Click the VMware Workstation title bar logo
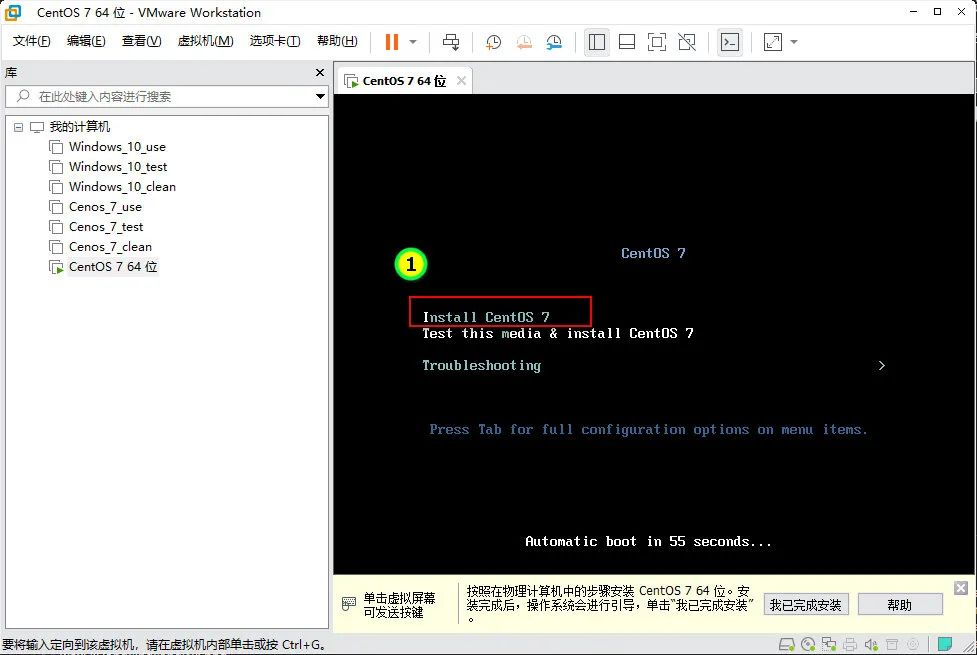The image size is (977, 655). pyautogui.click(x=13, y=12)
